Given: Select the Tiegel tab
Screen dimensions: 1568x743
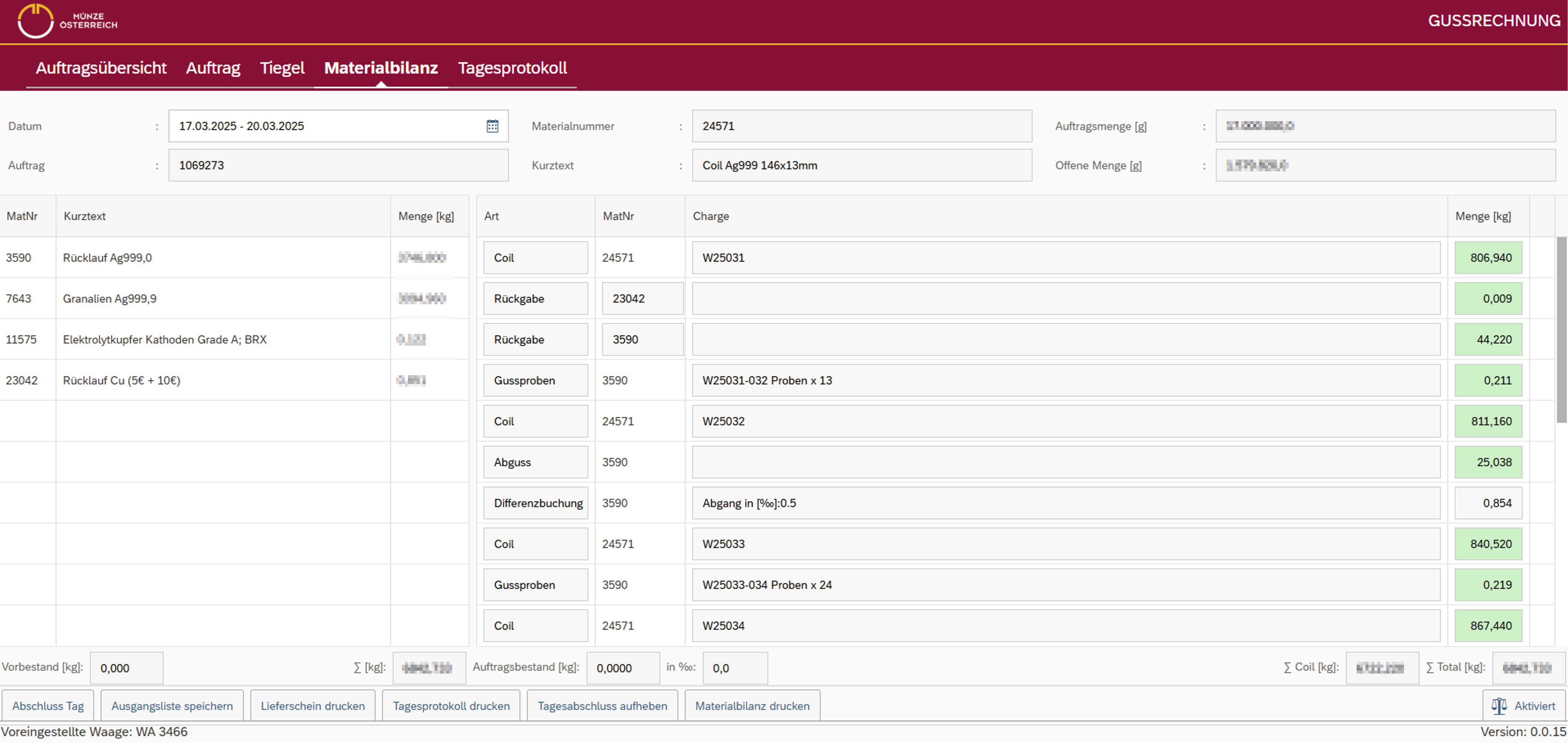Looking at the screenshot, I should coord(282,68).
